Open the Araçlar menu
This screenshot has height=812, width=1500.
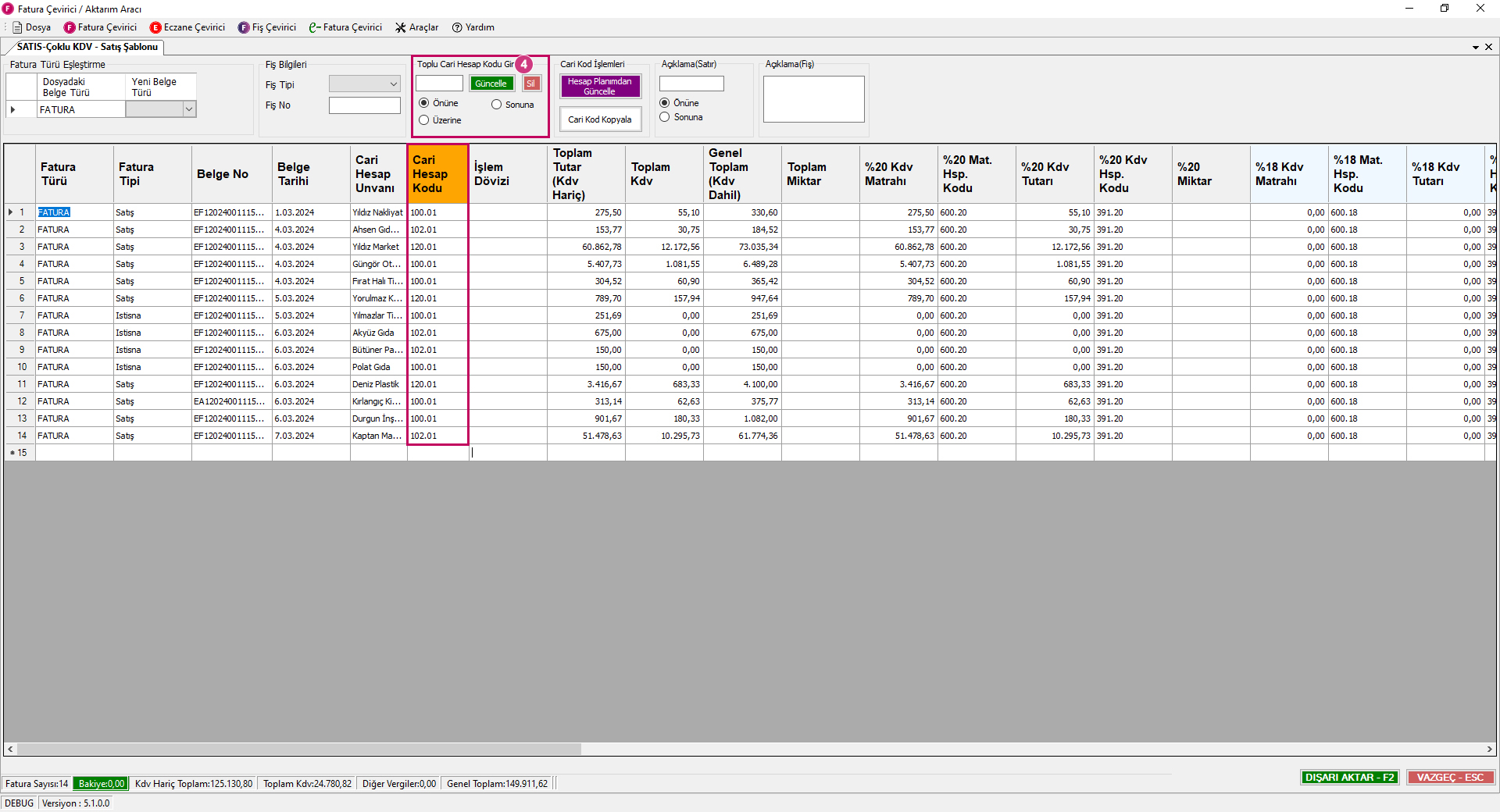point(416,27)
